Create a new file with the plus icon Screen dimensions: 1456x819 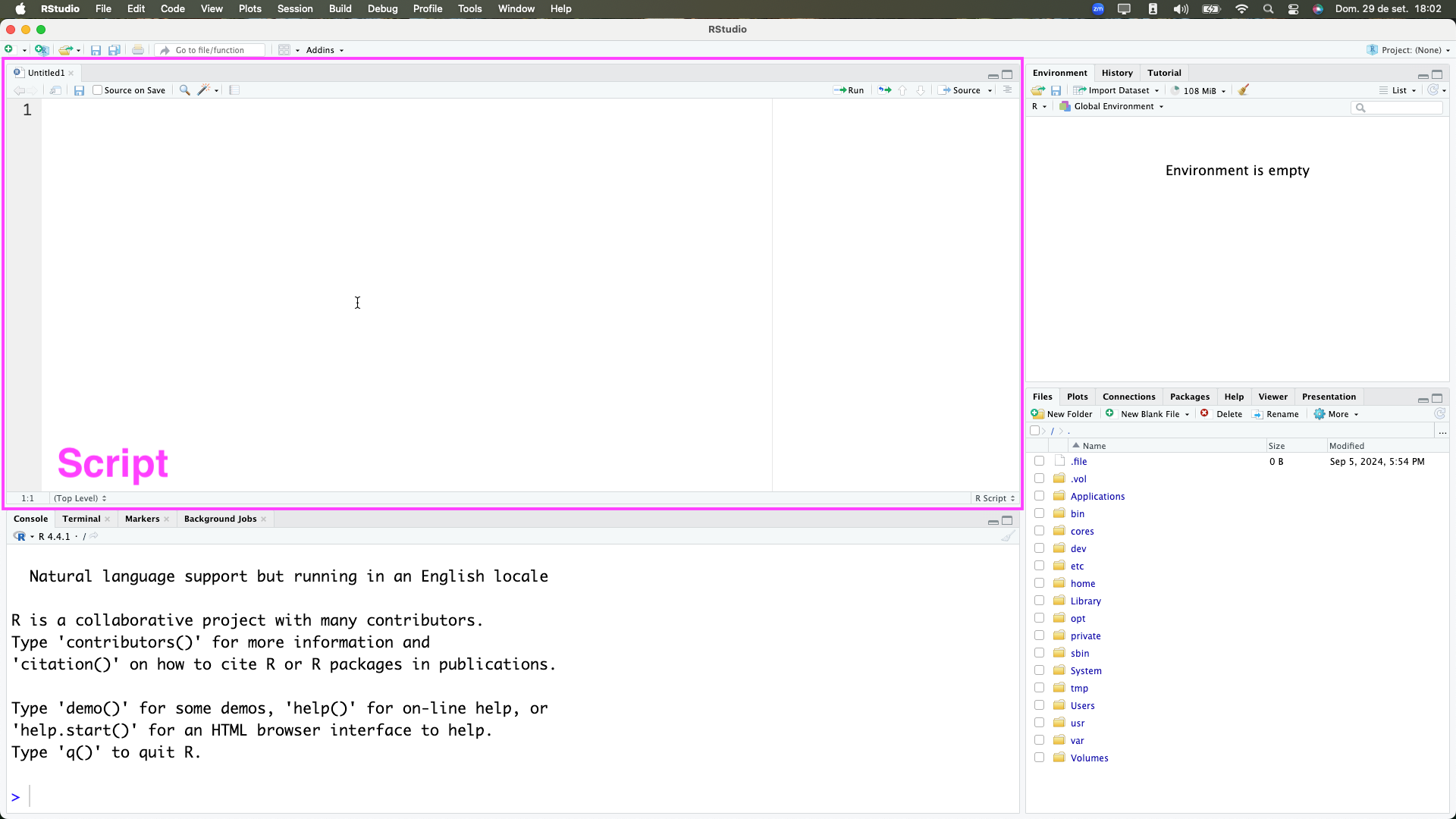click(9, 50)
